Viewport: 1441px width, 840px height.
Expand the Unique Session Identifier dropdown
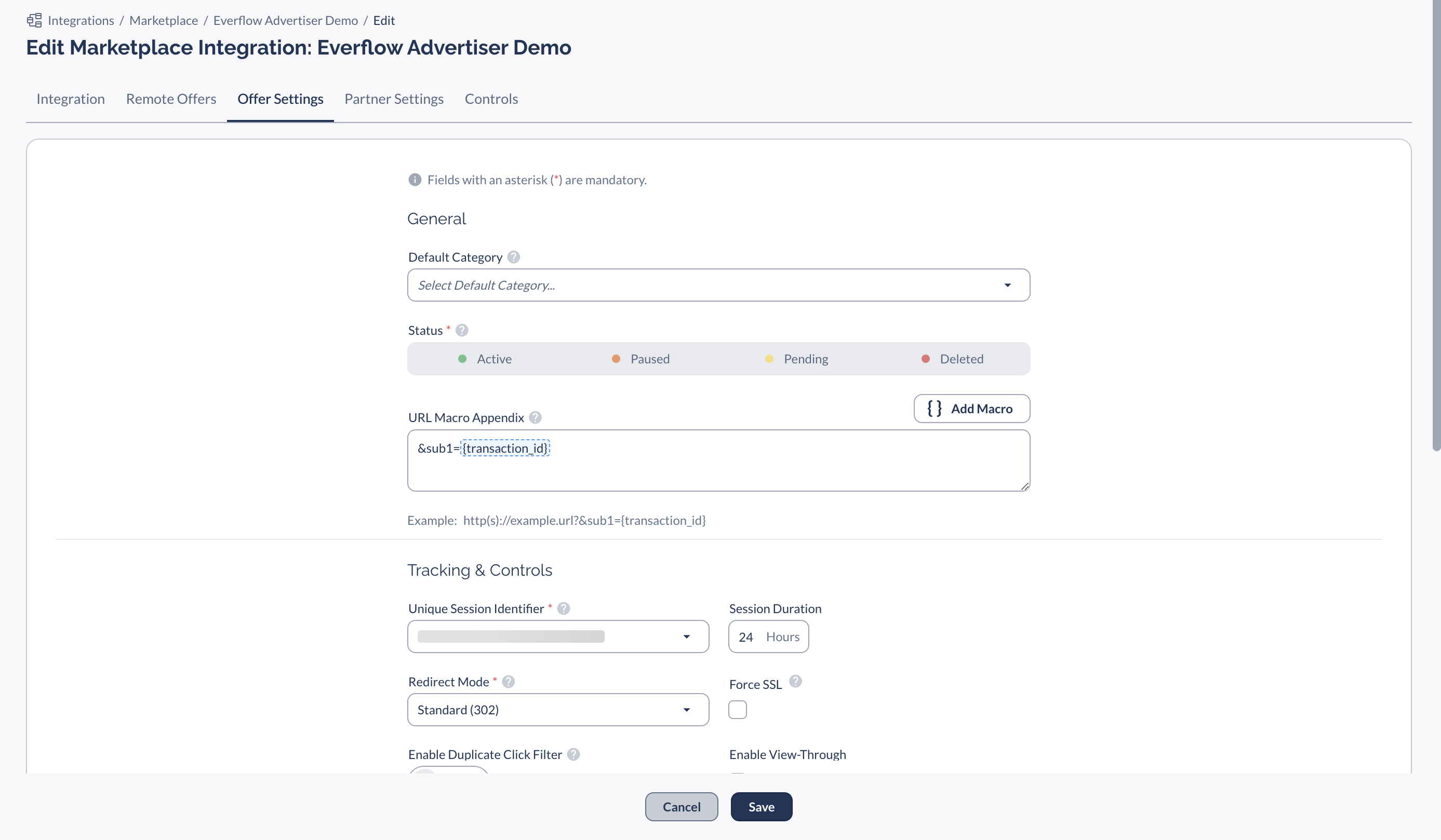point(558,636)
